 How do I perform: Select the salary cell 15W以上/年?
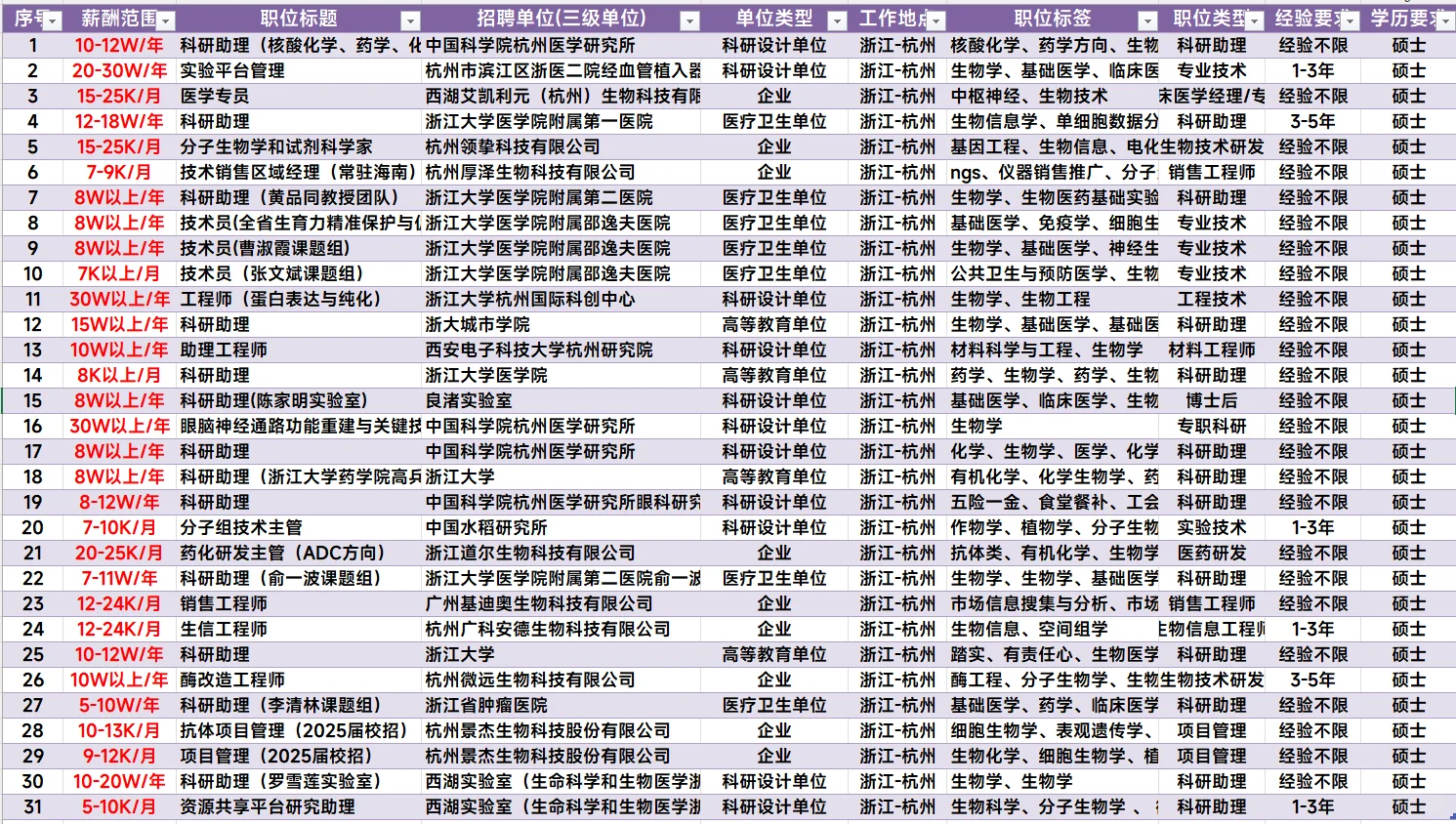(x=119, y=324)
